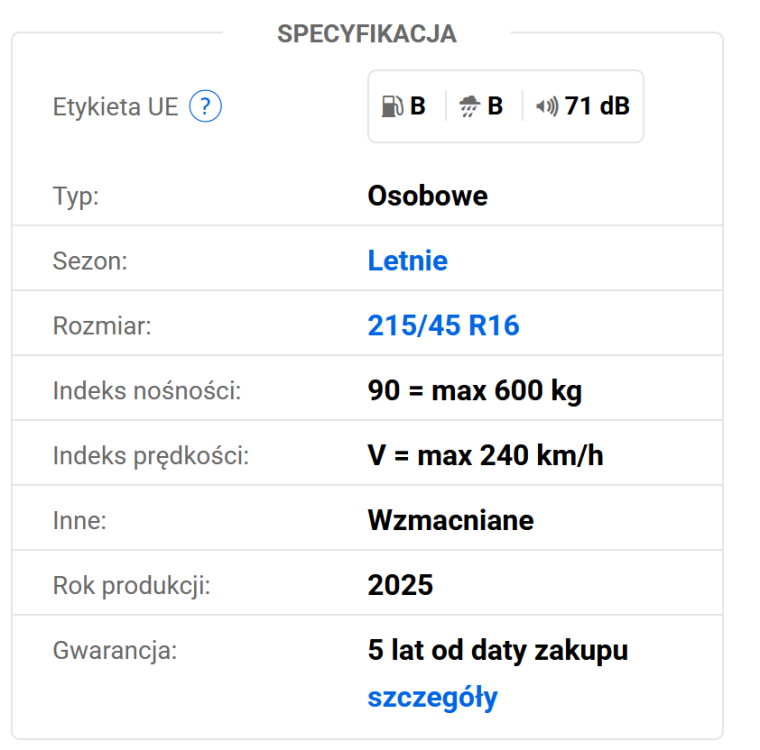The height and width of the screenshot is (750, 760).
Task: Click the noise level speaker icon
Action: pos(547,106)
